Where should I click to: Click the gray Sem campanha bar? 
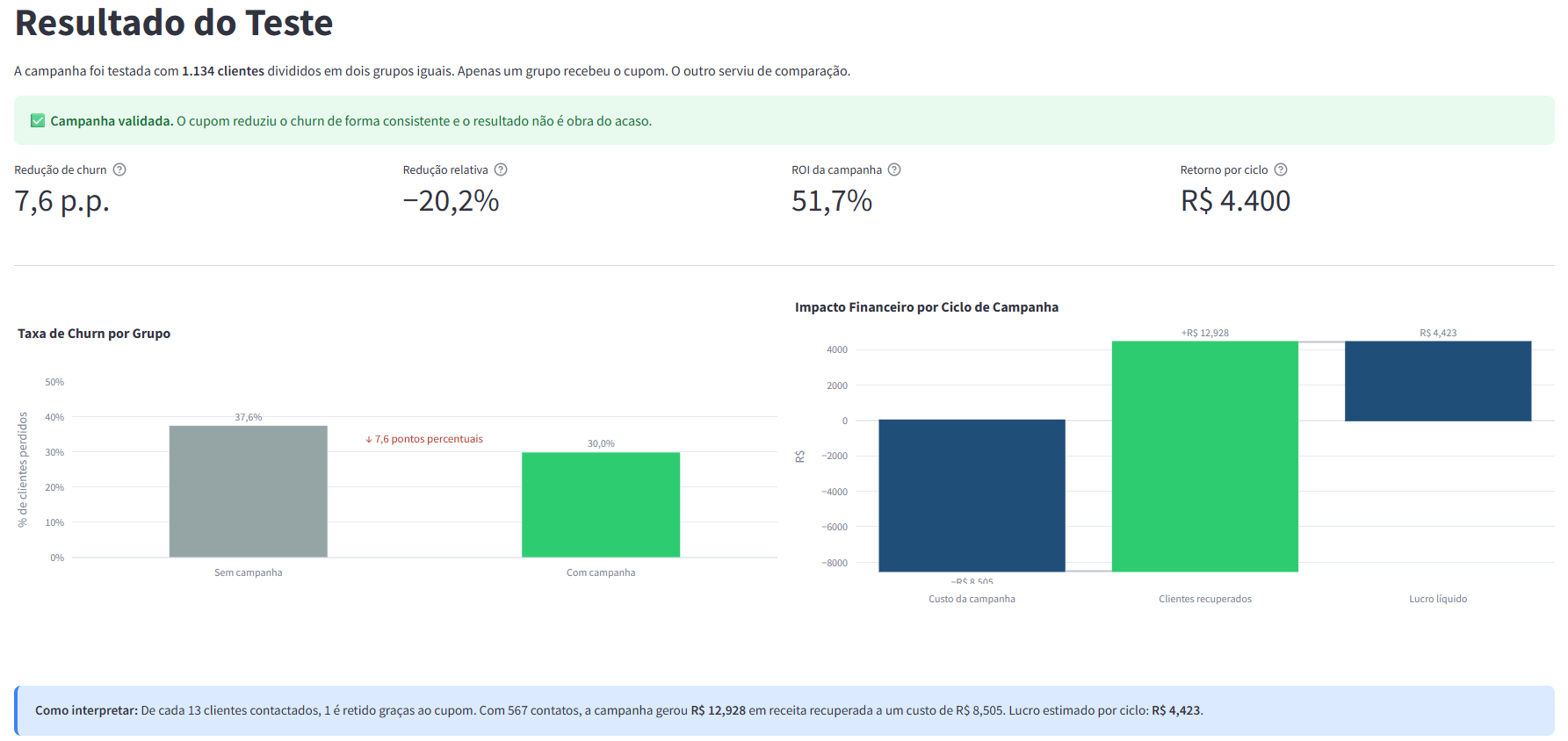pyautogui.click(x=249, y=492)
